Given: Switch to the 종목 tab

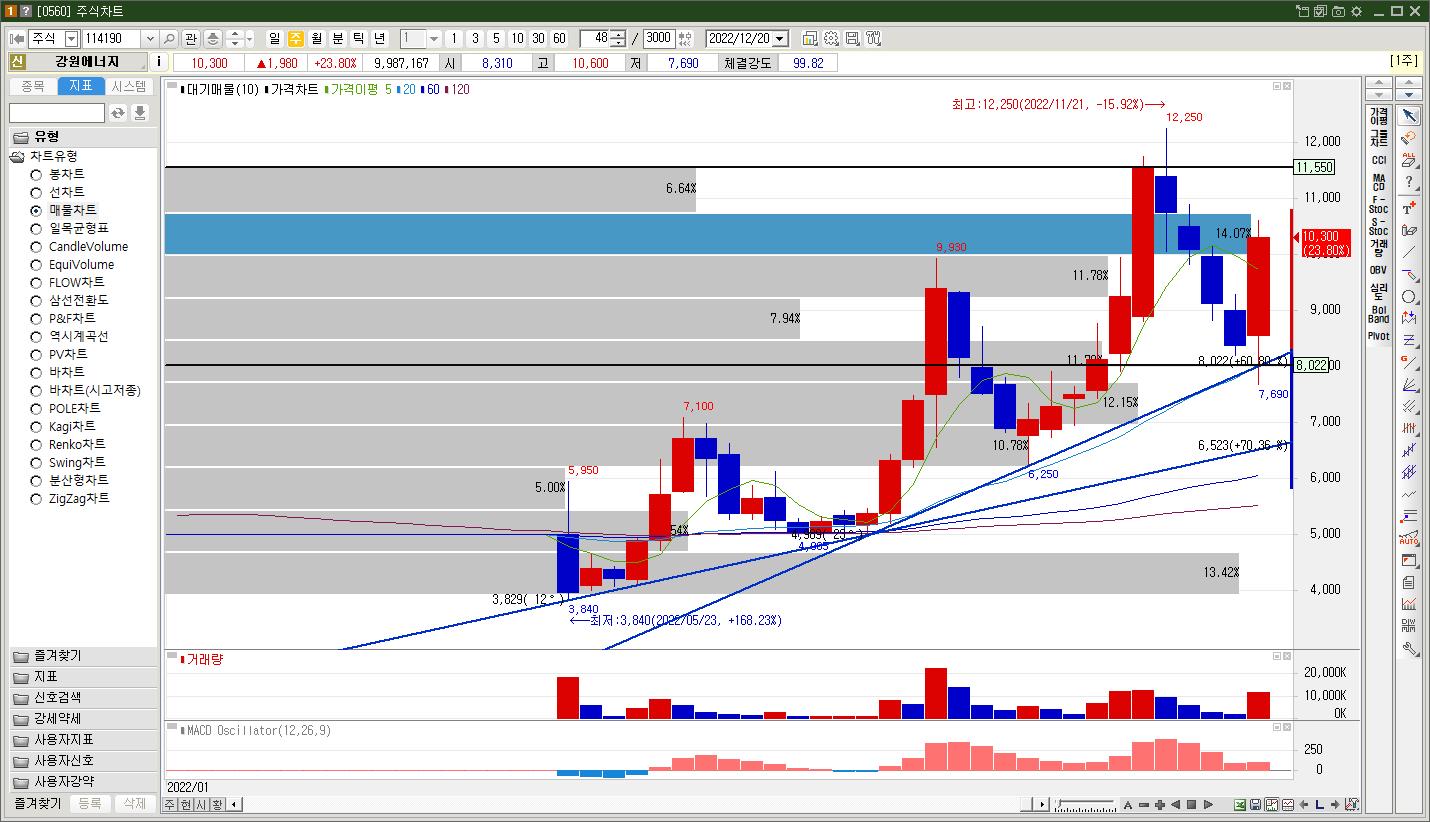Looking at the screenshot, I should [x=32, y=86].
